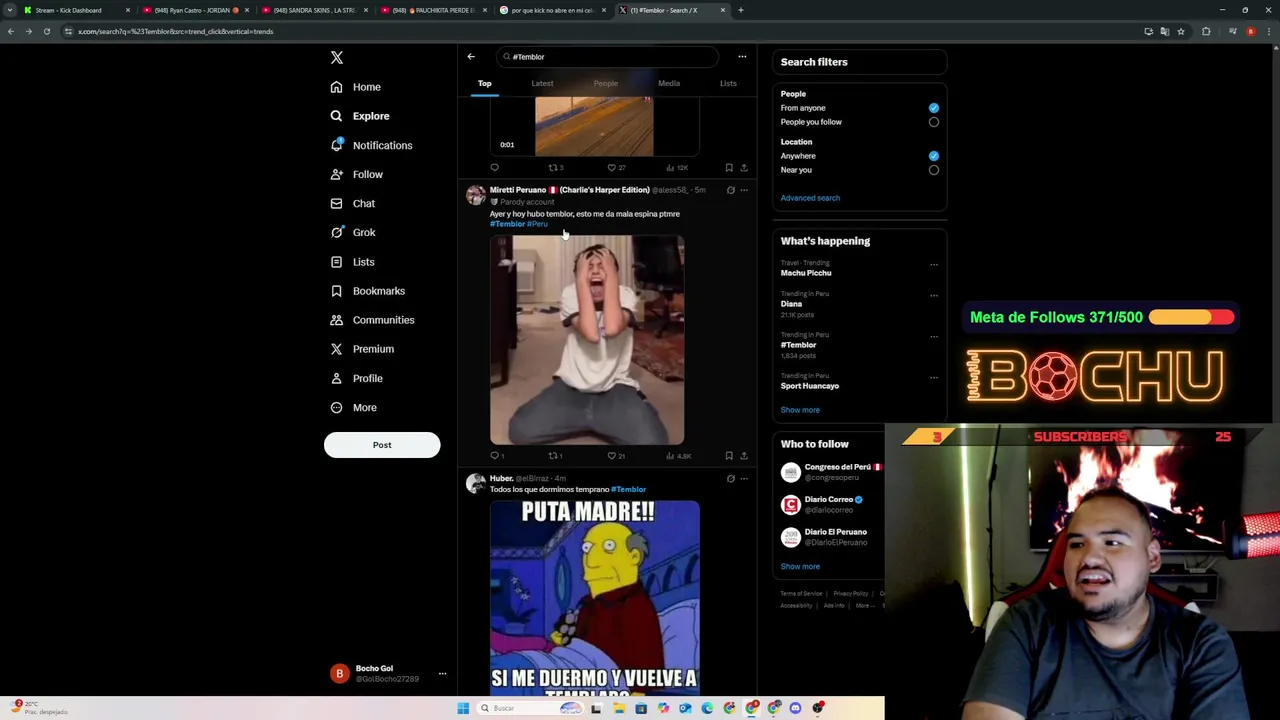Switch to Ryan Castro - JORDAN browser tab

click(194, 10)
